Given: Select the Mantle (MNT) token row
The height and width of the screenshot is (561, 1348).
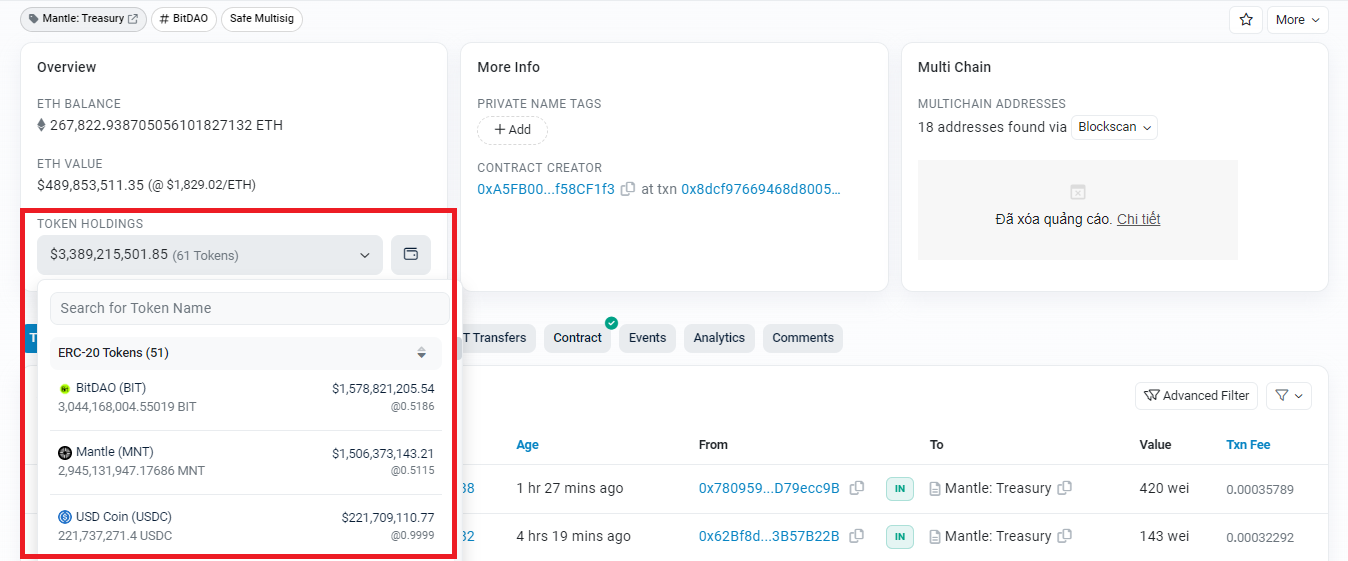Looking at the screenshot, I should [x=246, y=461].
